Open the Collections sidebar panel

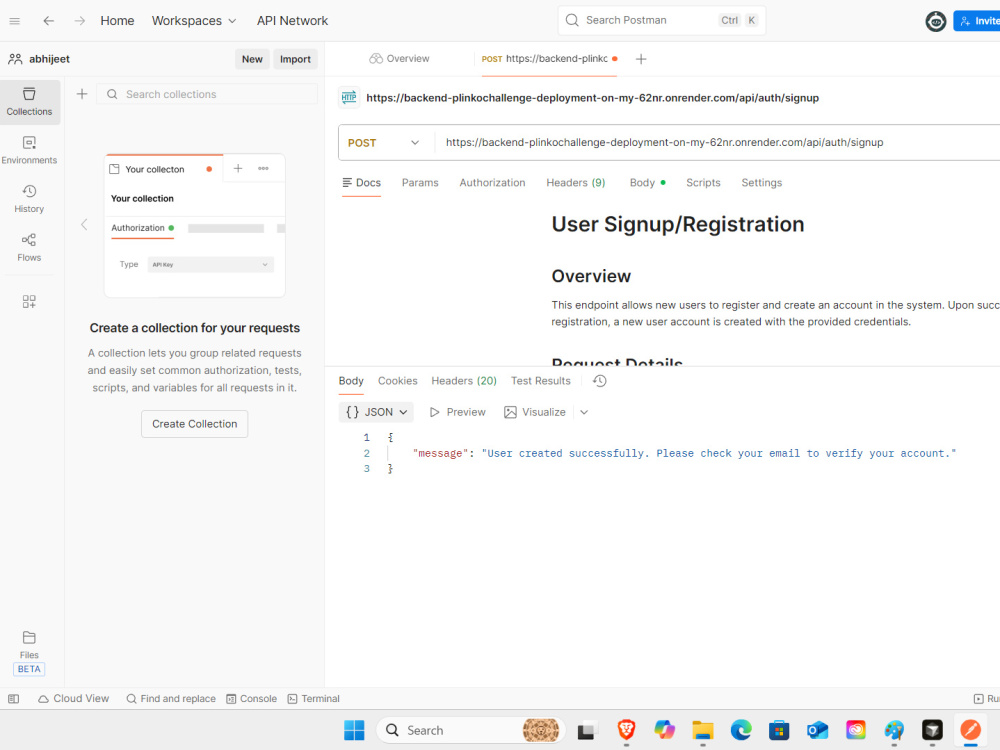point(29,102)
